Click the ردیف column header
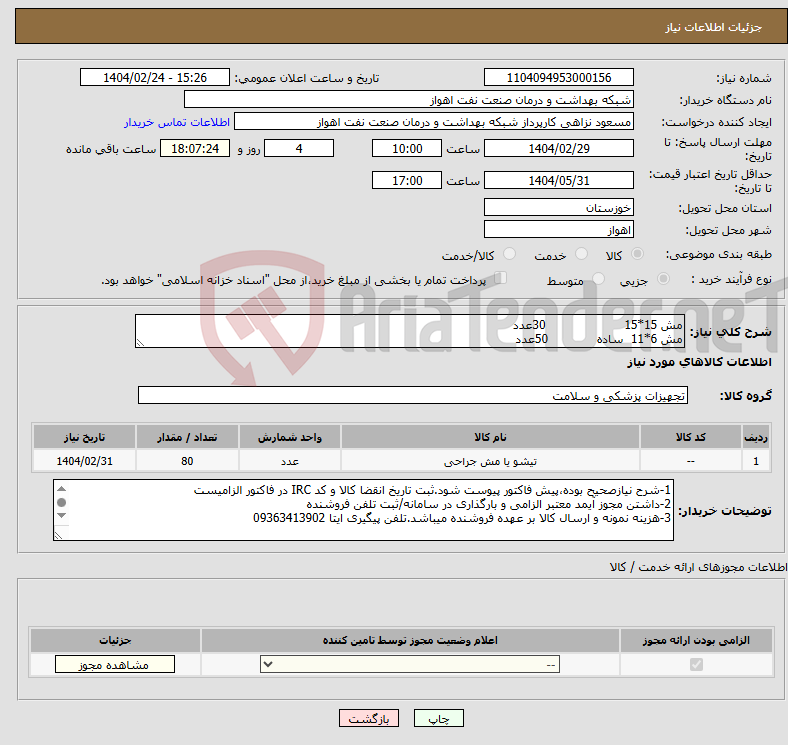Screen dimensions: 788x745 click(x=756, y=437)
